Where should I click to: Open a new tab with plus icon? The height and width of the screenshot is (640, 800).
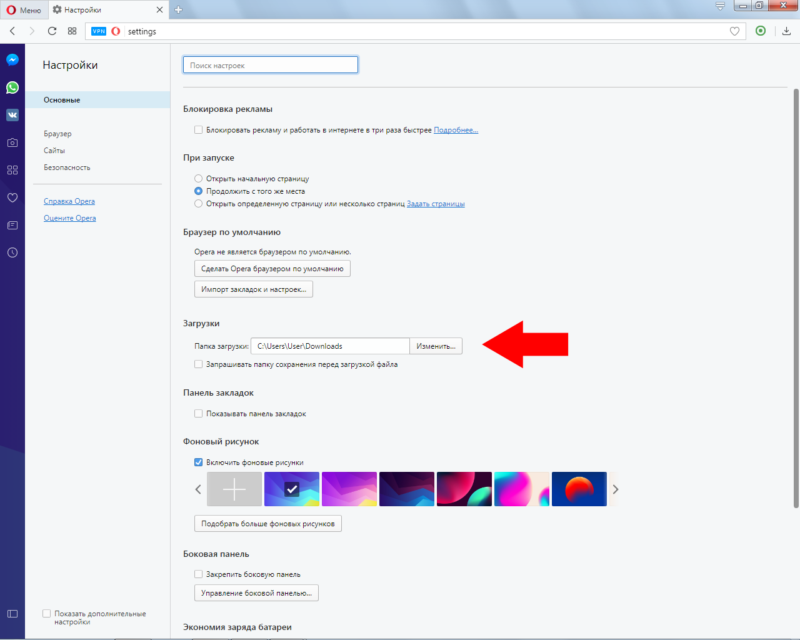(x=179, y=10)
